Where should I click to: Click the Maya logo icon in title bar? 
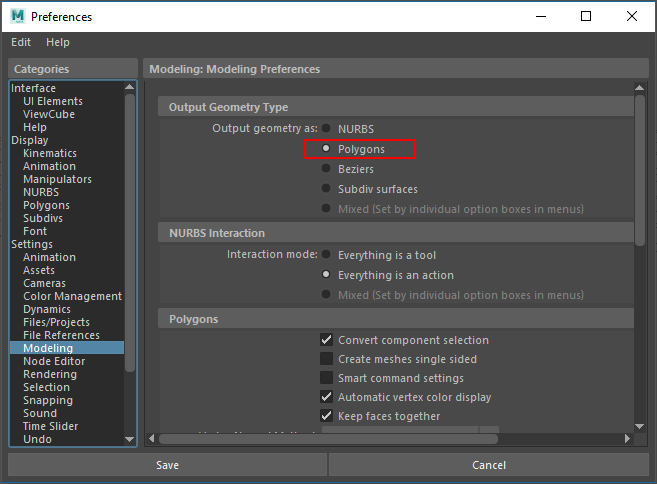pyautogui.click(x=16, y=16)
